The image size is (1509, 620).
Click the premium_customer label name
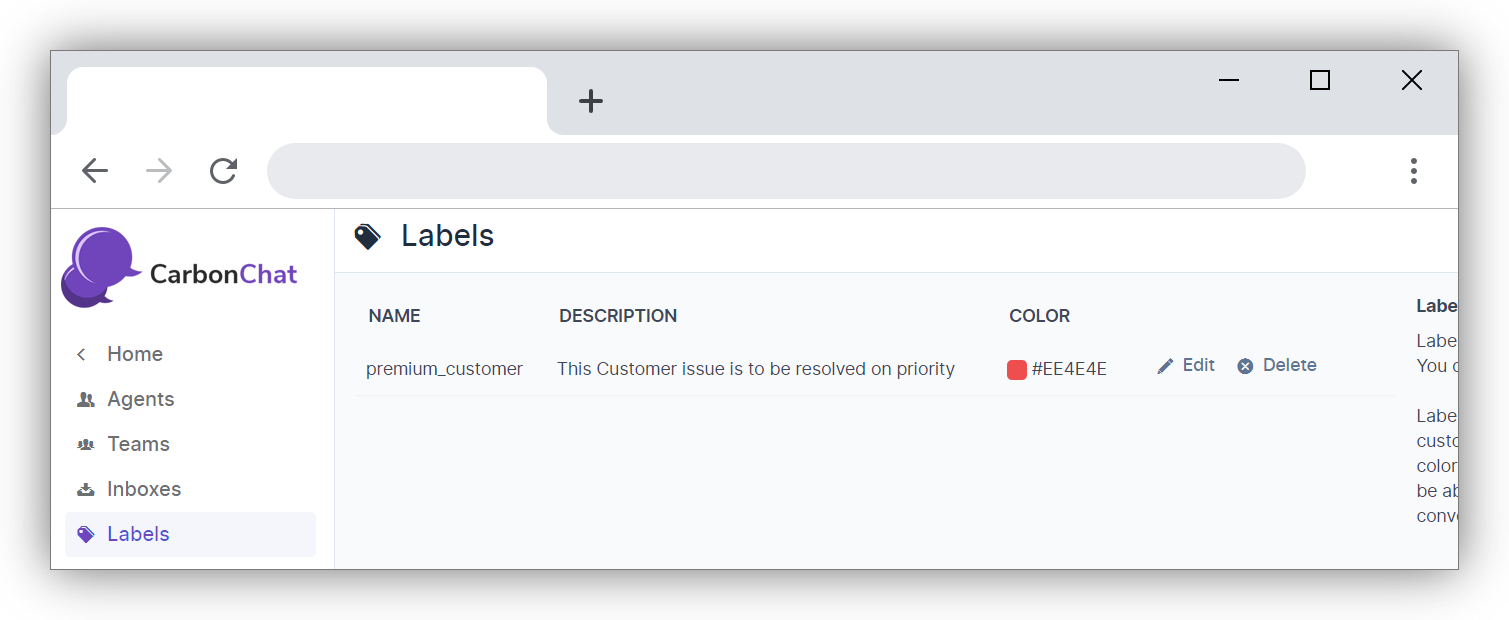tap(444, 369)
